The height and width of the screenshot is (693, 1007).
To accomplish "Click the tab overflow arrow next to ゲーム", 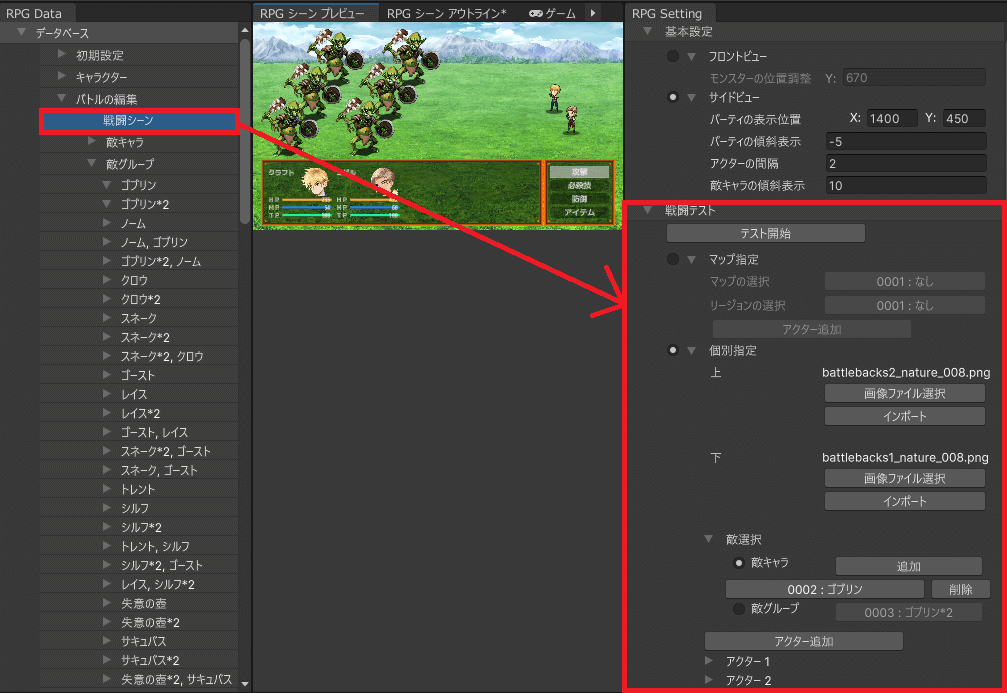I will [x=593, y=13].
